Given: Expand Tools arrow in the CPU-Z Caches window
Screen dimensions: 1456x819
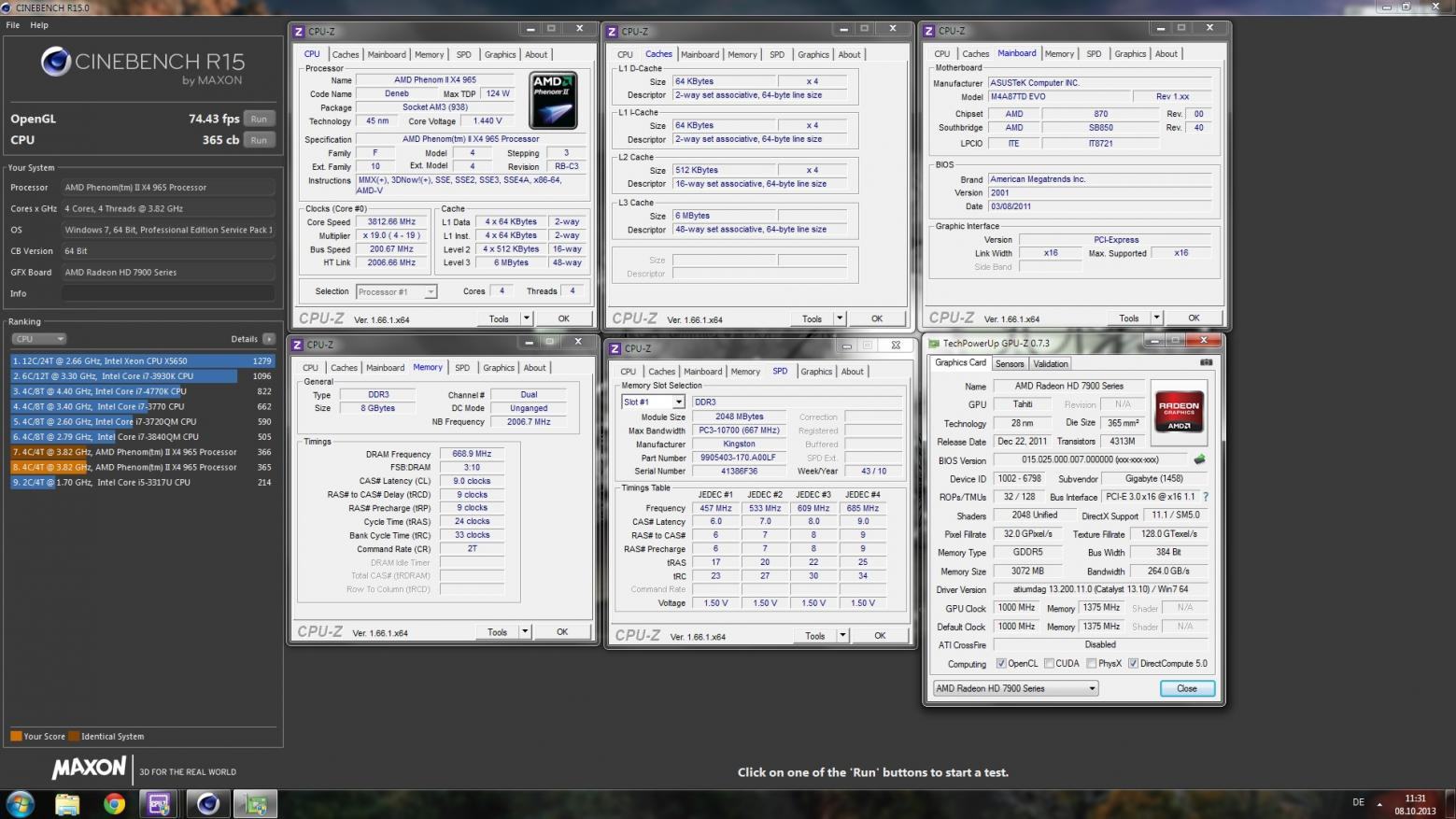Looking at the screenshot, I should (x=839, y=318).
